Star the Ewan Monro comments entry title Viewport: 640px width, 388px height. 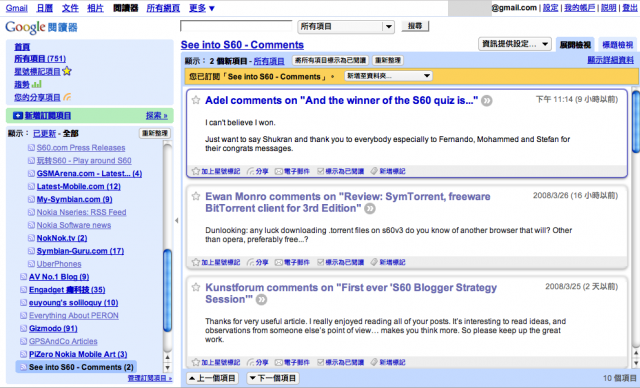(196, 196)
